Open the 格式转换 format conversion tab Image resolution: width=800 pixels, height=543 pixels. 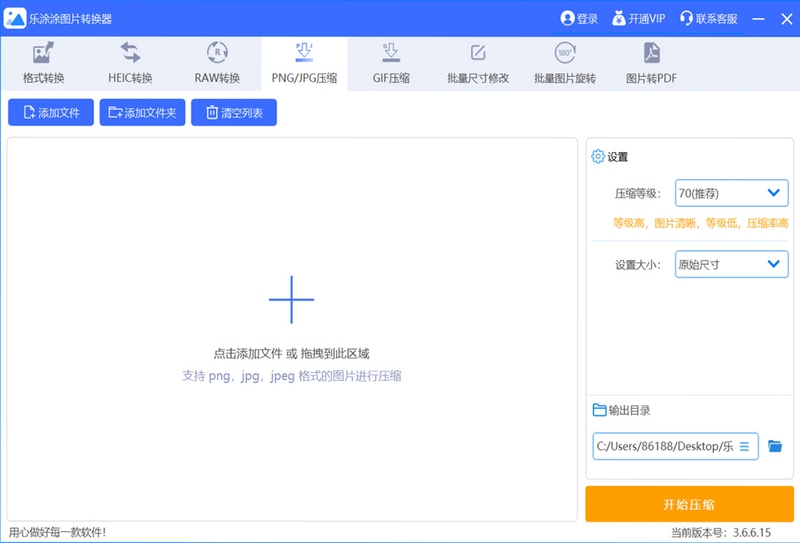point(43,63)
